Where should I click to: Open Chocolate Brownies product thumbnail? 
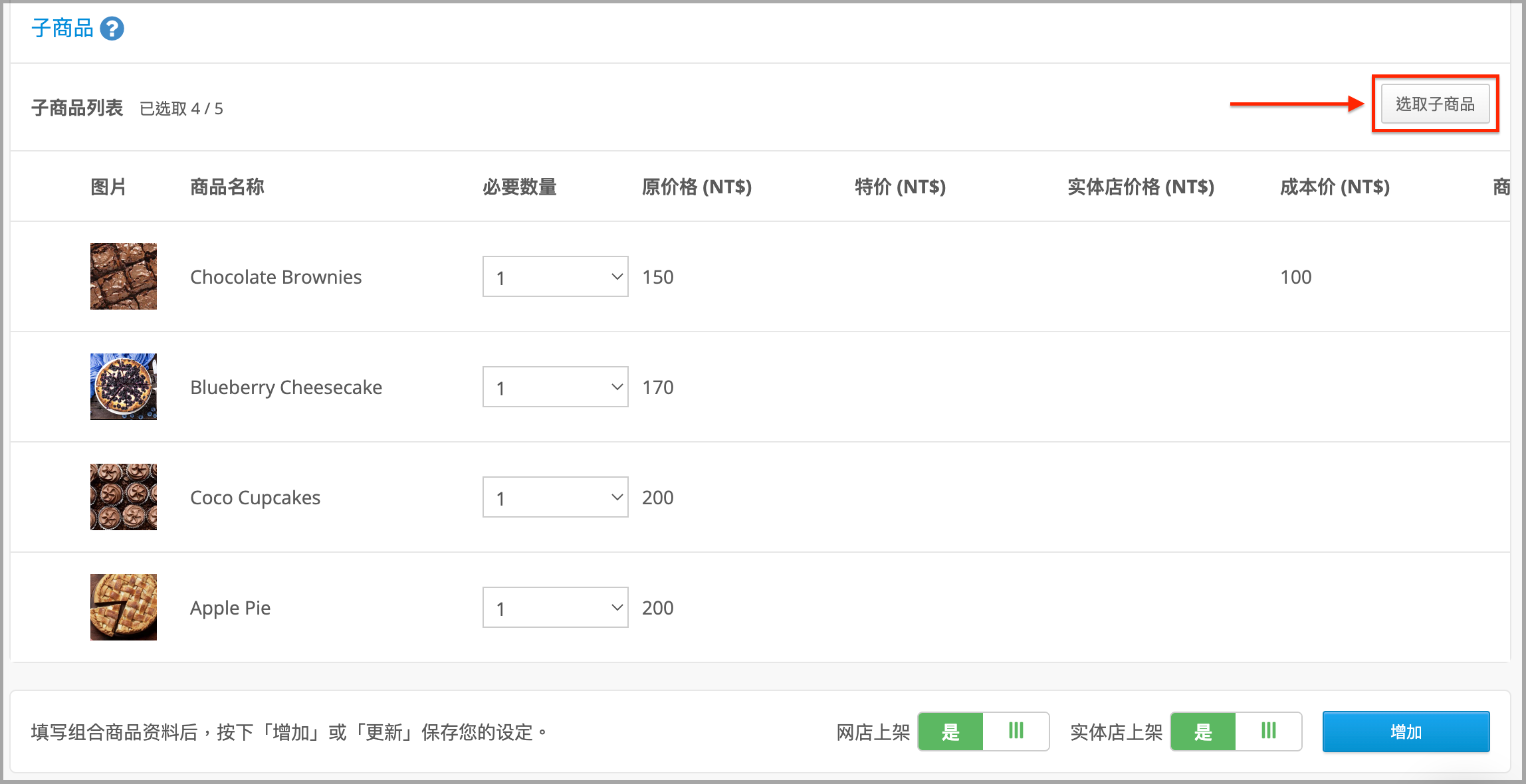124,276
